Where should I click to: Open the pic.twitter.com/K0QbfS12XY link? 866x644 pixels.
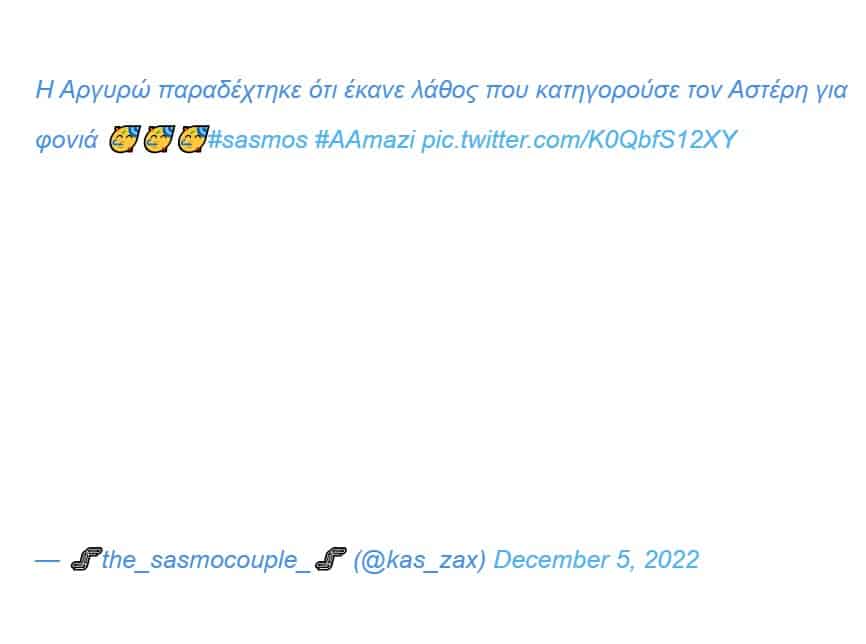click(579, 139)
